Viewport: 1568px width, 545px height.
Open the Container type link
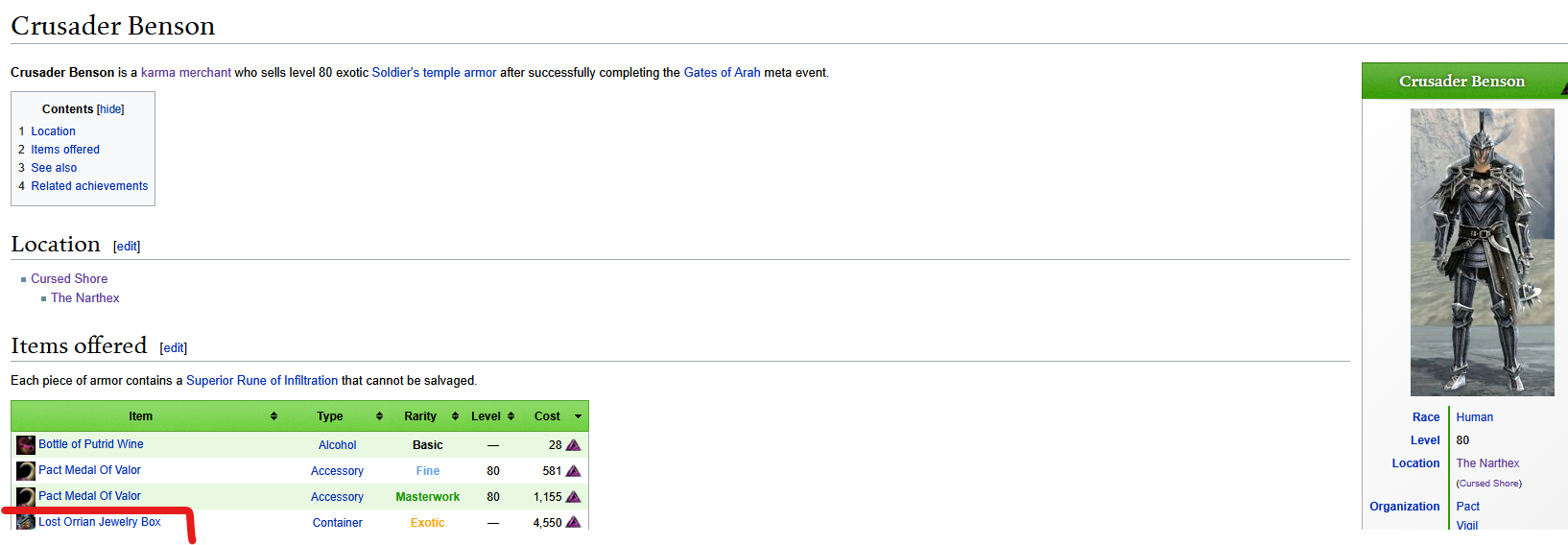click(x=338, y=523)
